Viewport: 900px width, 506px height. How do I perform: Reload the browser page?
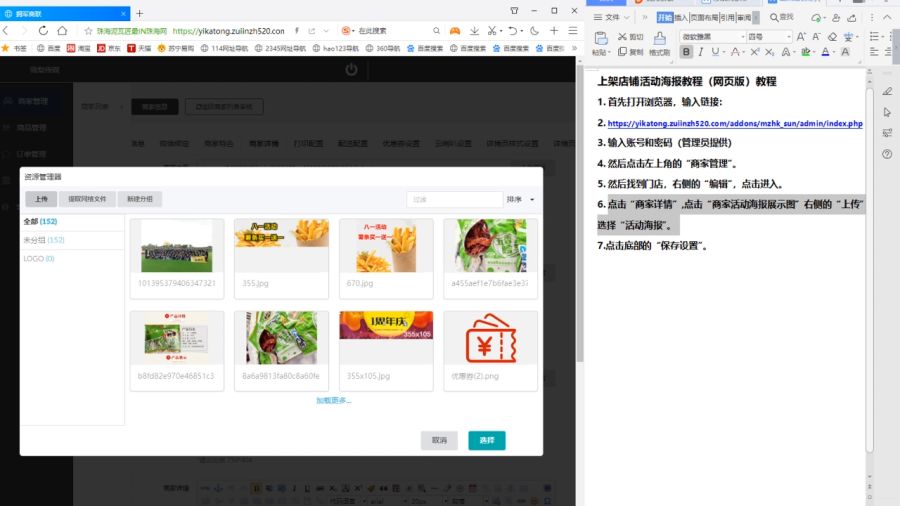click(x=43, y=30)
